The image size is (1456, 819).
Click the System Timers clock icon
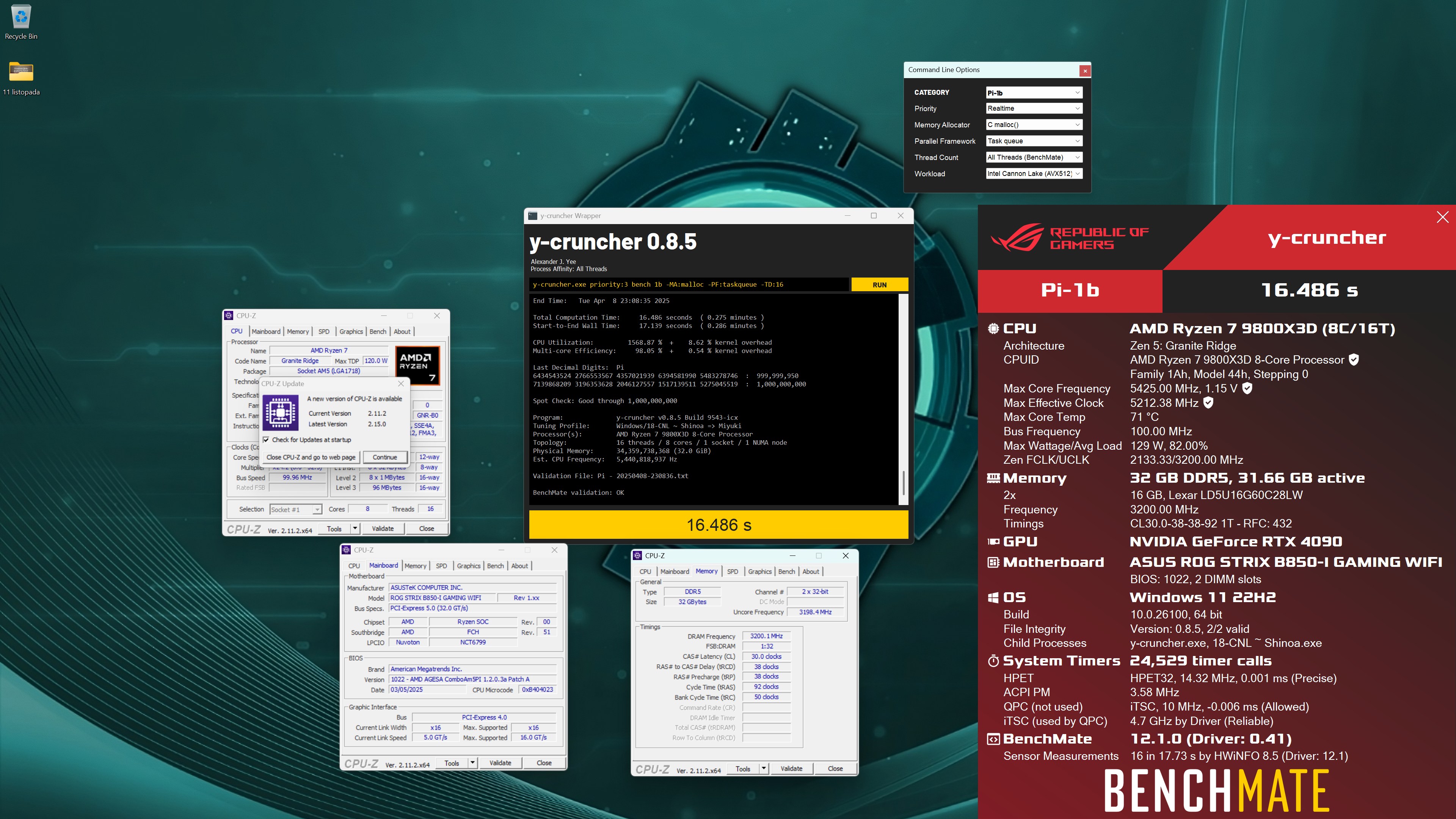coord(993,661)
